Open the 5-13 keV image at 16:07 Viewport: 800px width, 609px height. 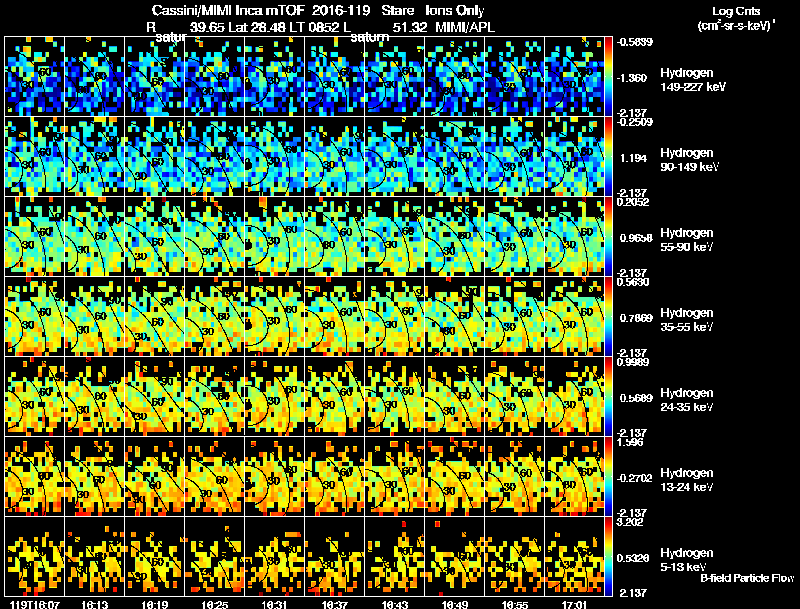coord(35,557)
